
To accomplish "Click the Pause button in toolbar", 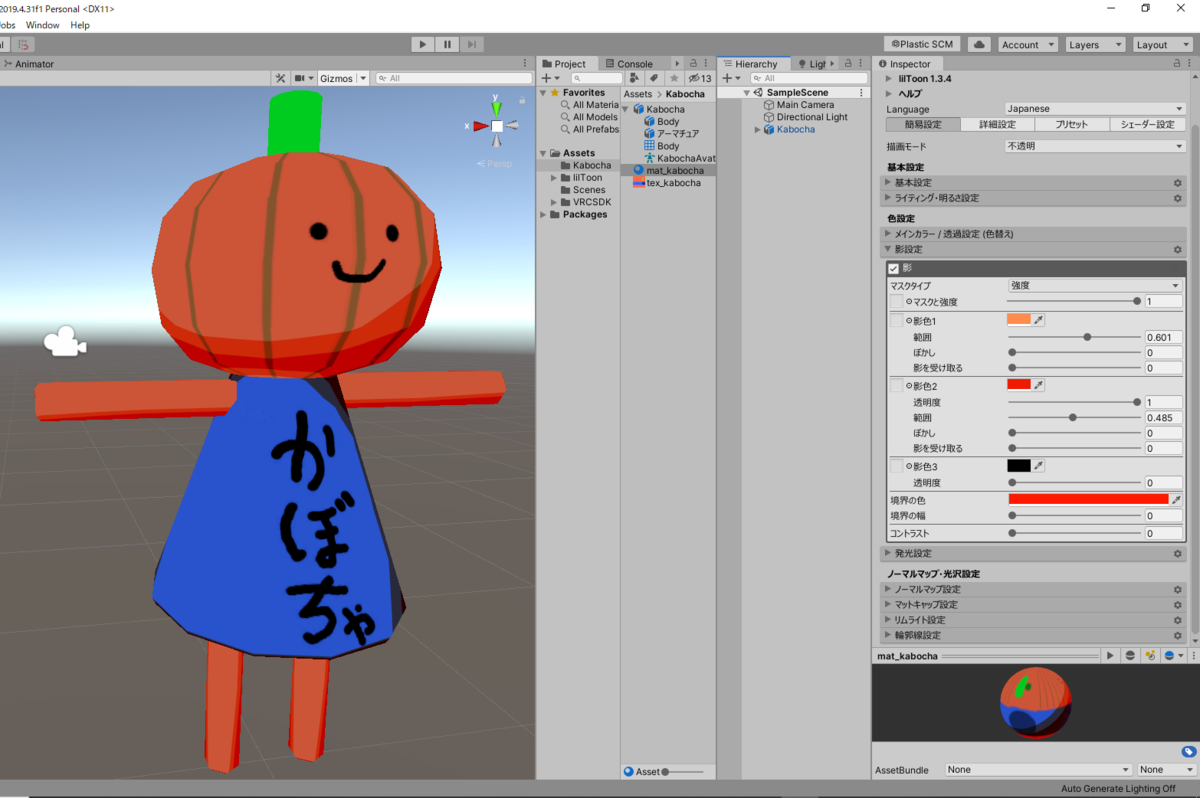I will point(448,44).
